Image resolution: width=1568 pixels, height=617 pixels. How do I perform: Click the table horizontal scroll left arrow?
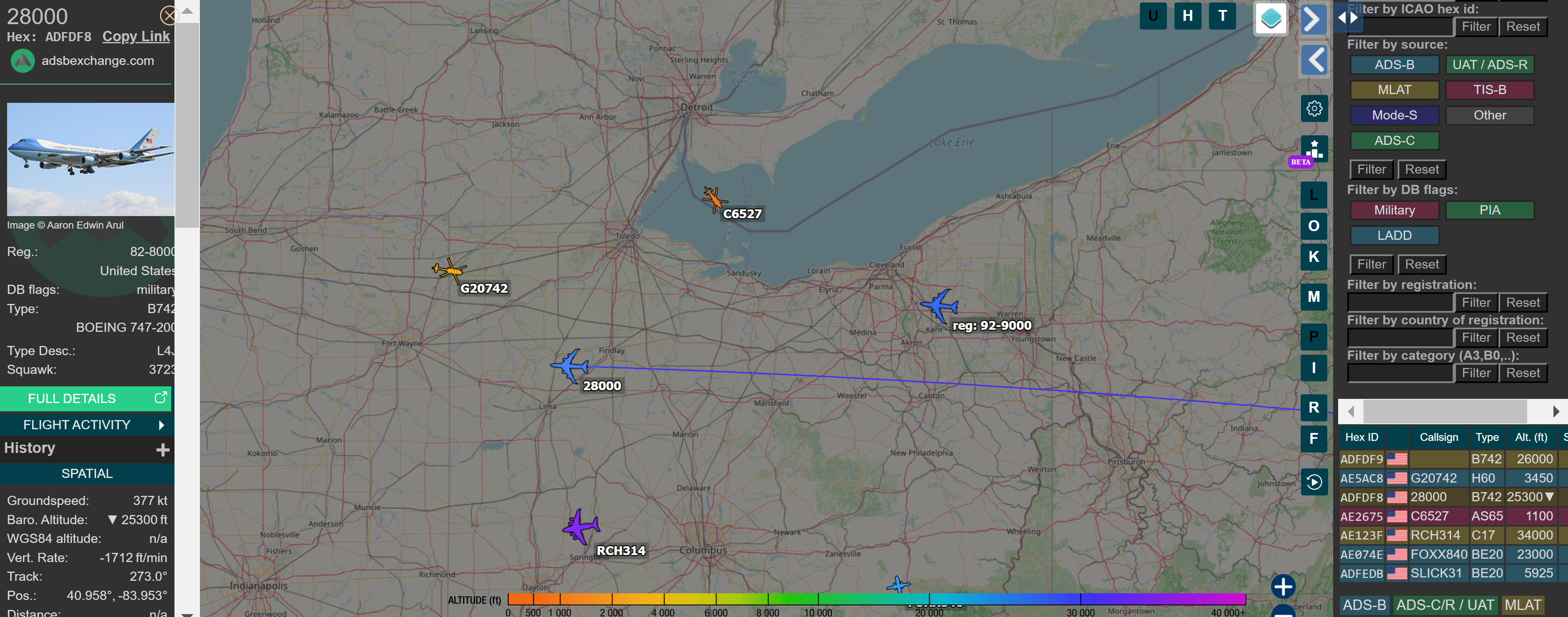tap(1351, 412)
